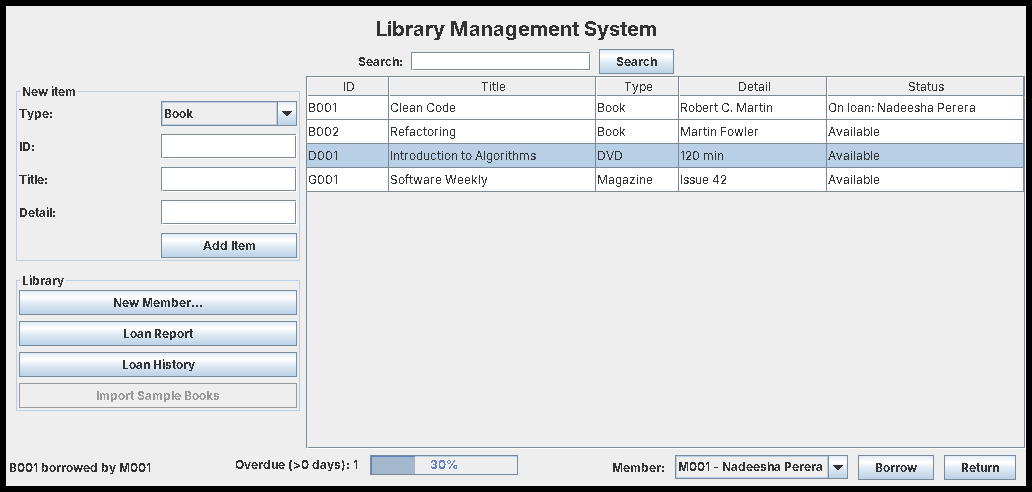The height and width of the screenshot is (492, 1032).
Task: Click the Status column header
Action: [x=925, y=86]
